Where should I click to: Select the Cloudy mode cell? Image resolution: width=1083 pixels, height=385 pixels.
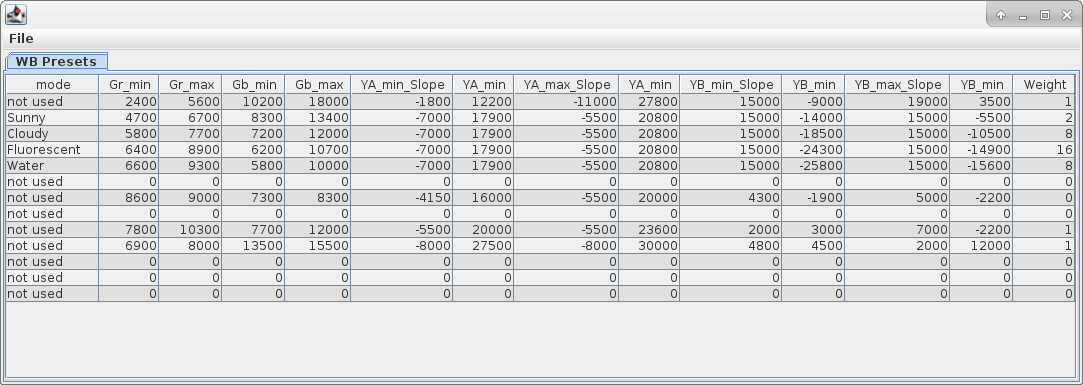pos(52,134)
